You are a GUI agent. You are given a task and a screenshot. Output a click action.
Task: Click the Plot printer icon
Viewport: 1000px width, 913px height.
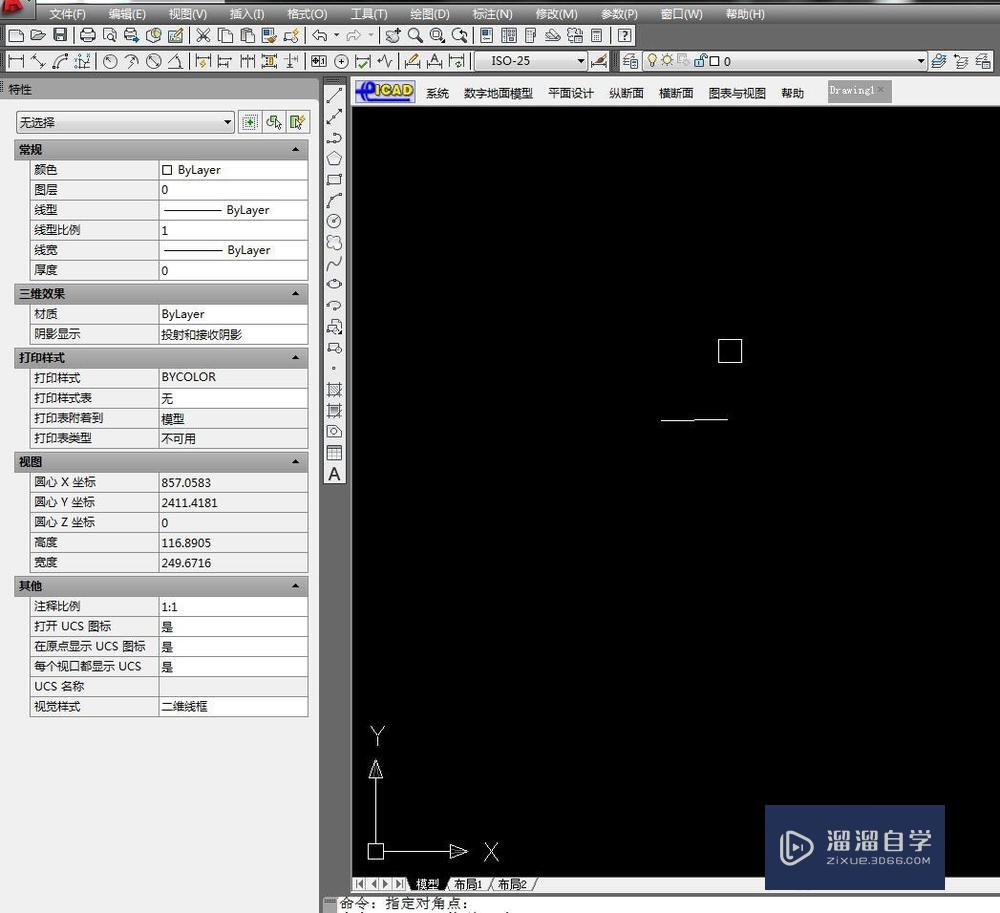(x=86, y=34)
